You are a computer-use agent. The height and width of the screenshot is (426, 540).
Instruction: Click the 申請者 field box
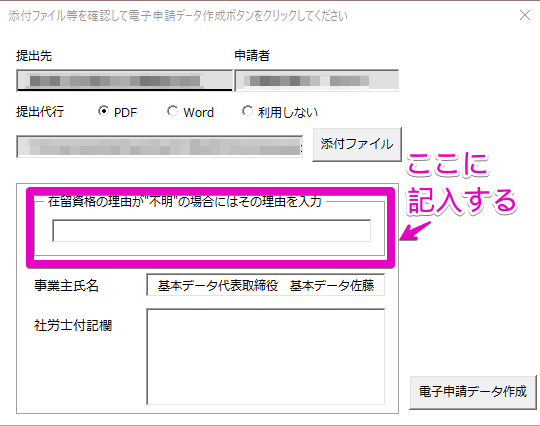coord(316,80)
